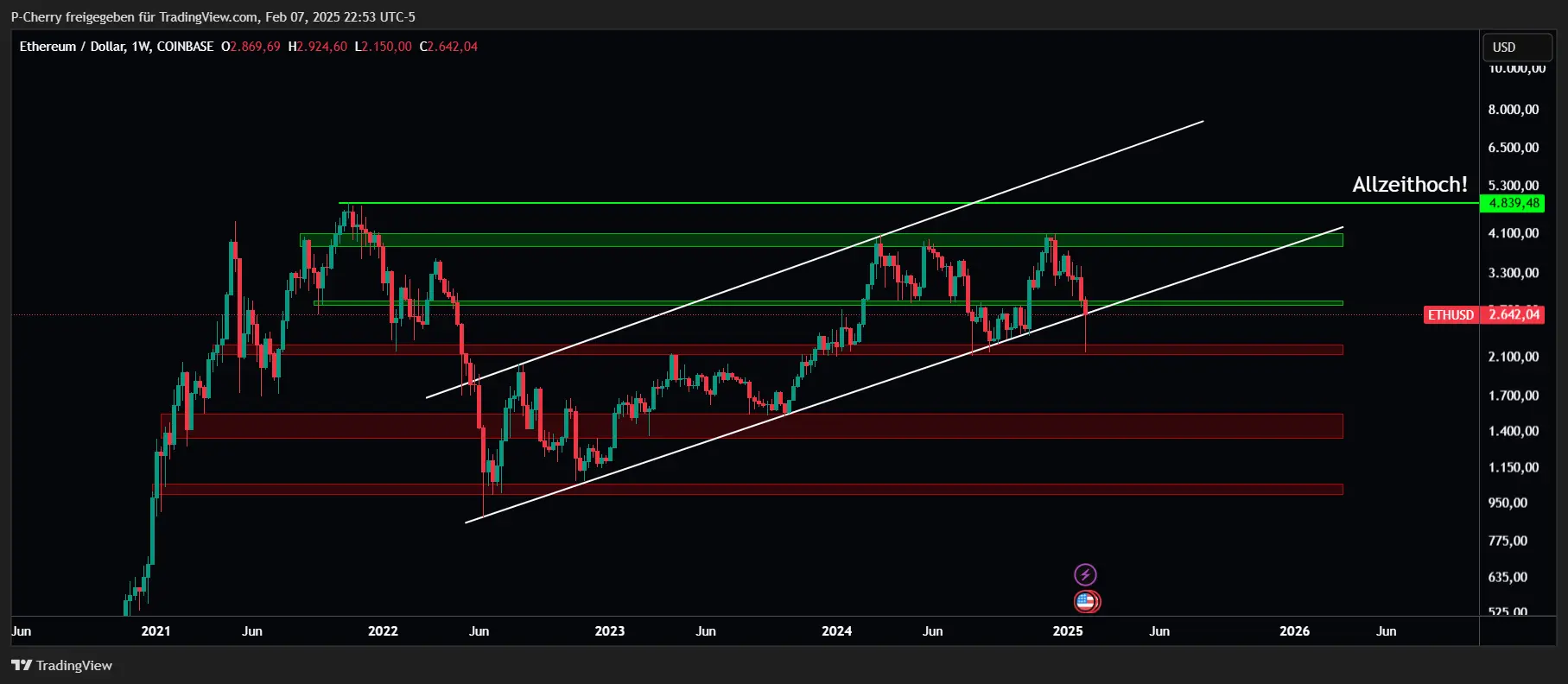Click the 1.700,00 price axis label
Viewport: 1568px width, 684px height.
pos(1514,396)
